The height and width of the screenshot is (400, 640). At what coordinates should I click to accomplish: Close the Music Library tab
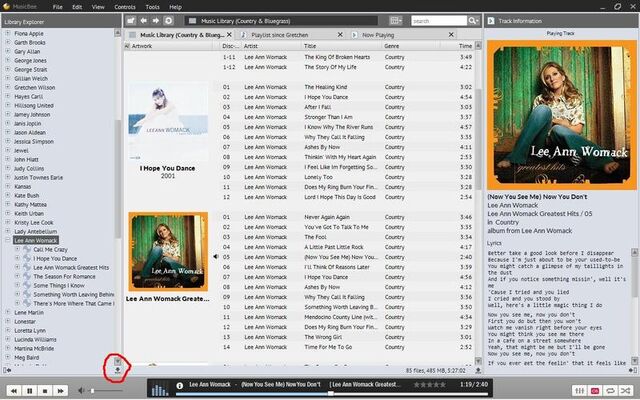229,35
